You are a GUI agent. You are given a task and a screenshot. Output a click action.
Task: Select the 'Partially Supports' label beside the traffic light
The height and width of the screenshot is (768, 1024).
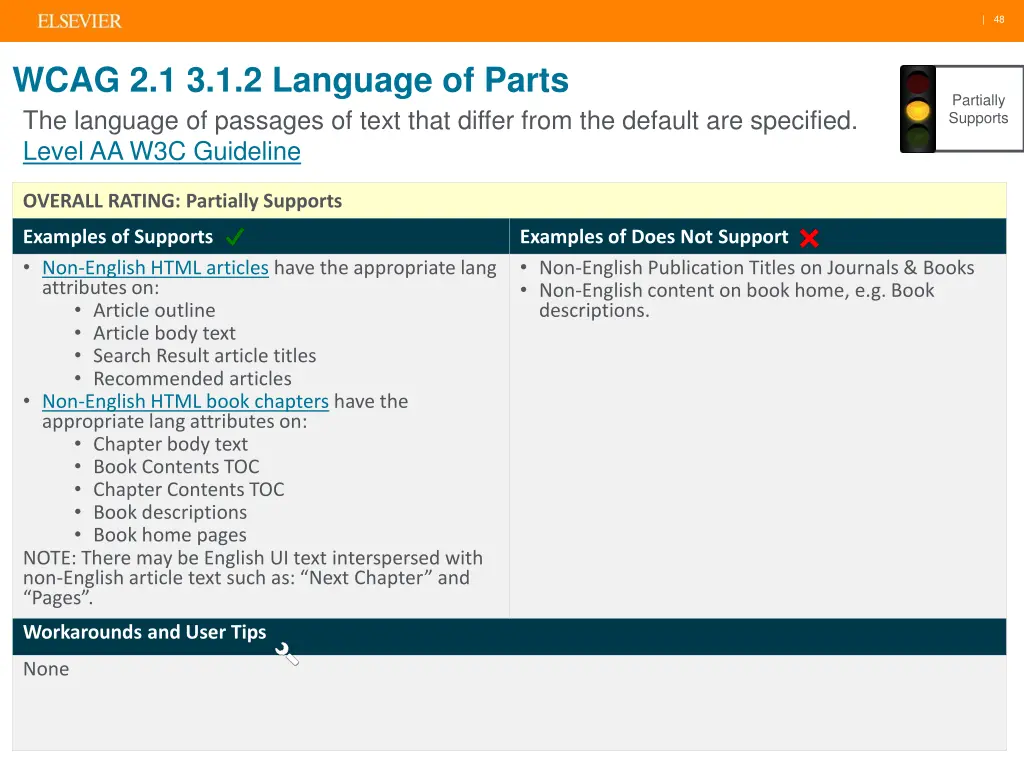(978, 109)
